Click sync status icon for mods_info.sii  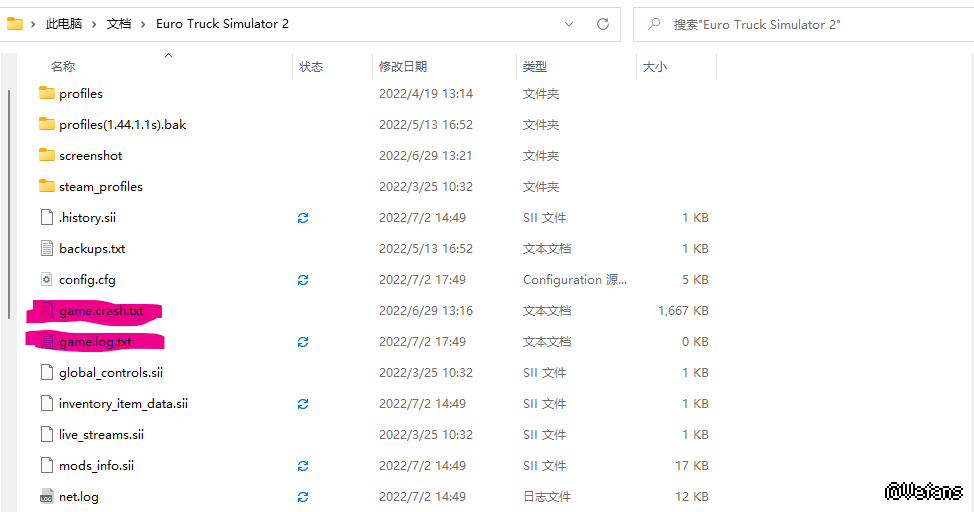(x=303, y=466)
